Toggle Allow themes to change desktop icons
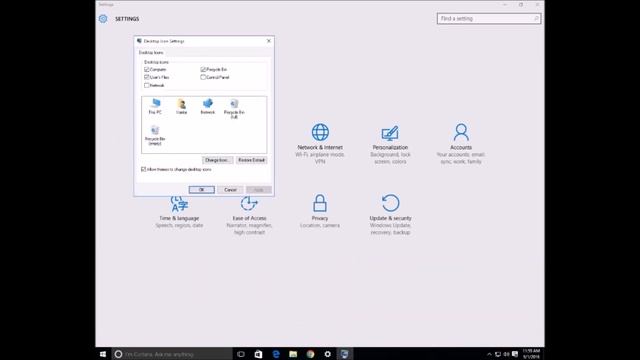This screenshot has width=640, height=360. [x=143, y=169]
